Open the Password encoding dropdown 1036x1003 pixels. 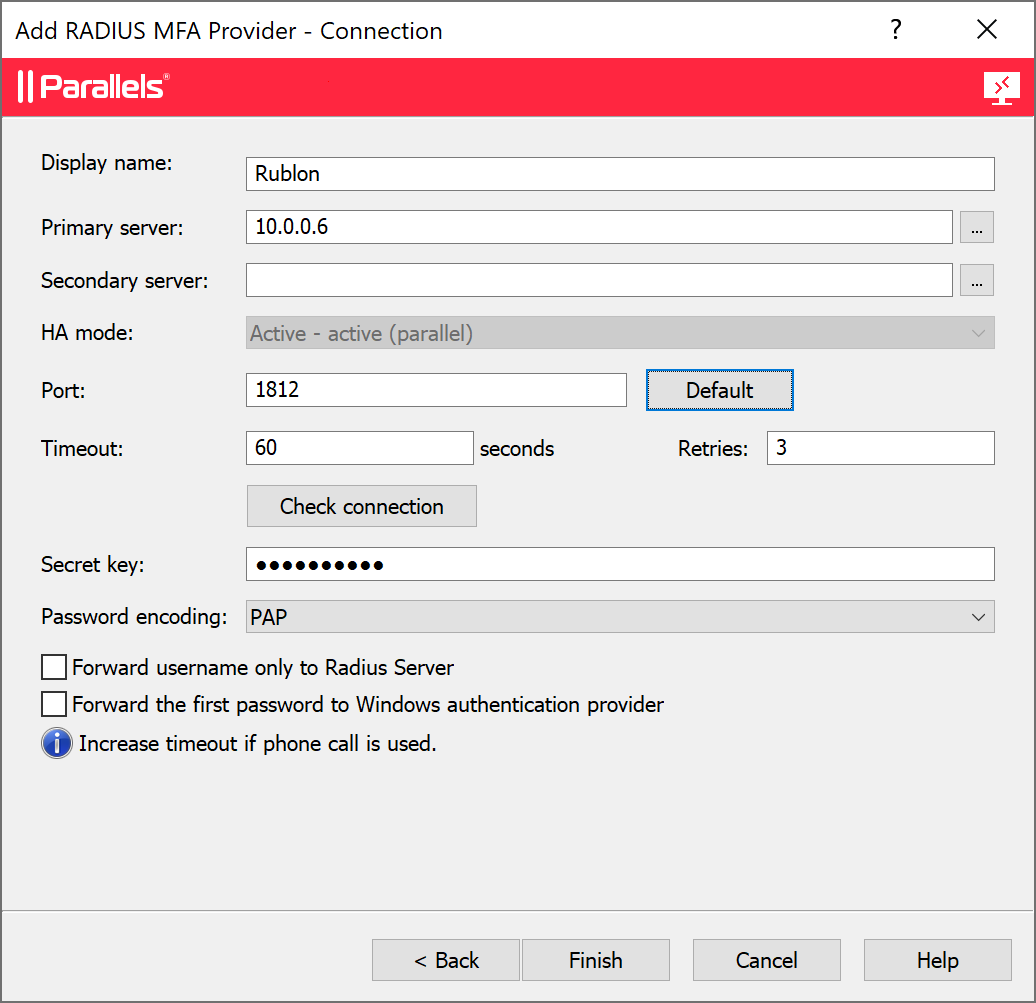(x=620, y=617)
